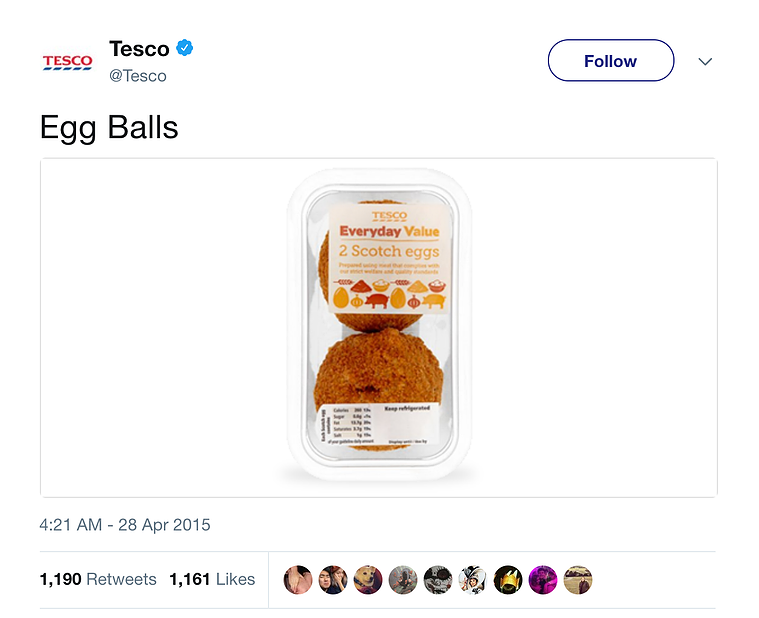View the 1,161 Likes list
This screenshot has width=759, height=618.
(212, 579)
